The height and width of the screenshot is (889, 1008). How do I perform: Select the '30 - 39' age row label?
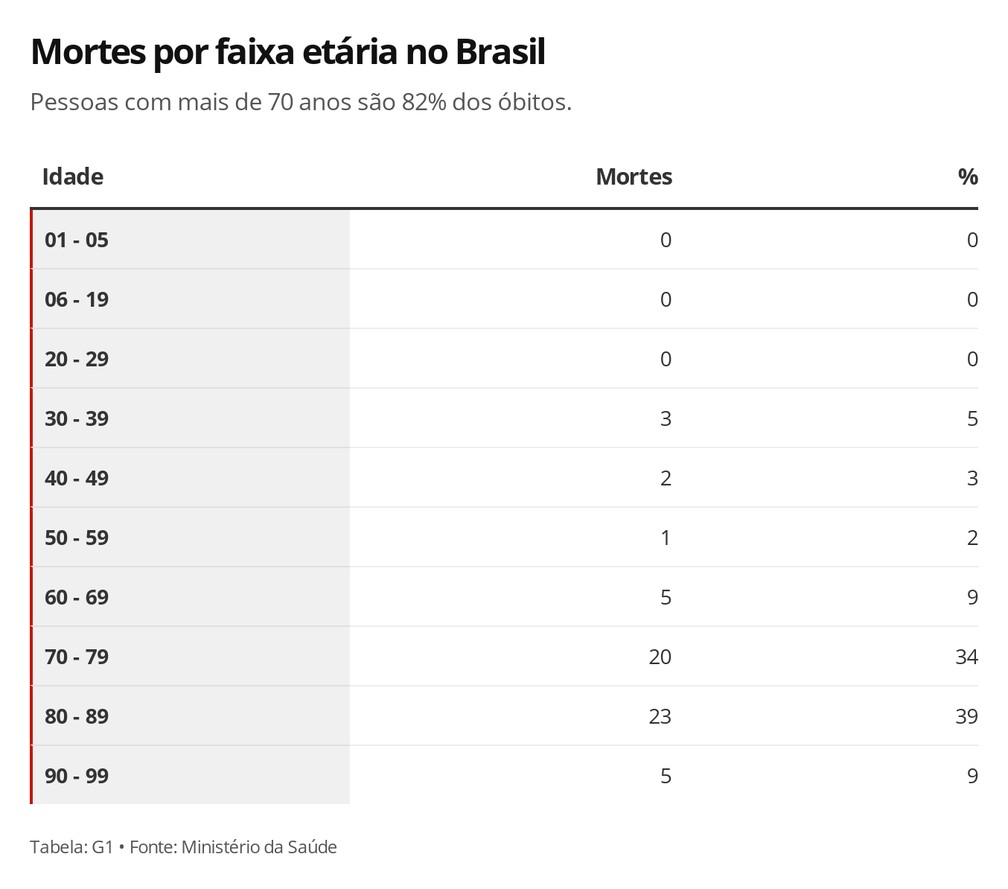pos(76,418)
